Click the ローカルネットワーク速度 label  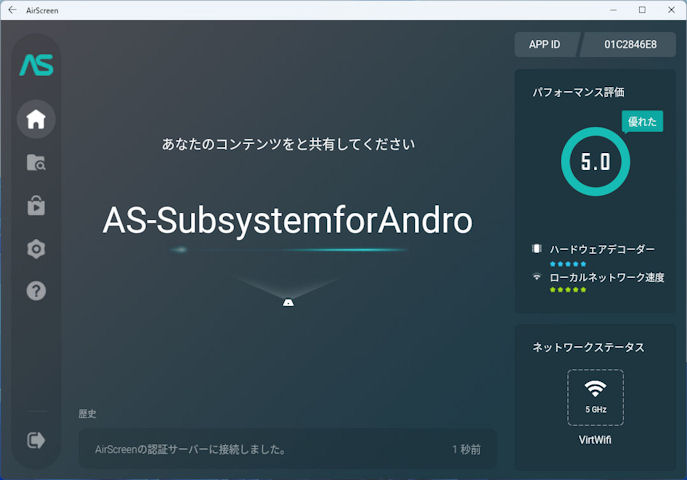point(607,277)
